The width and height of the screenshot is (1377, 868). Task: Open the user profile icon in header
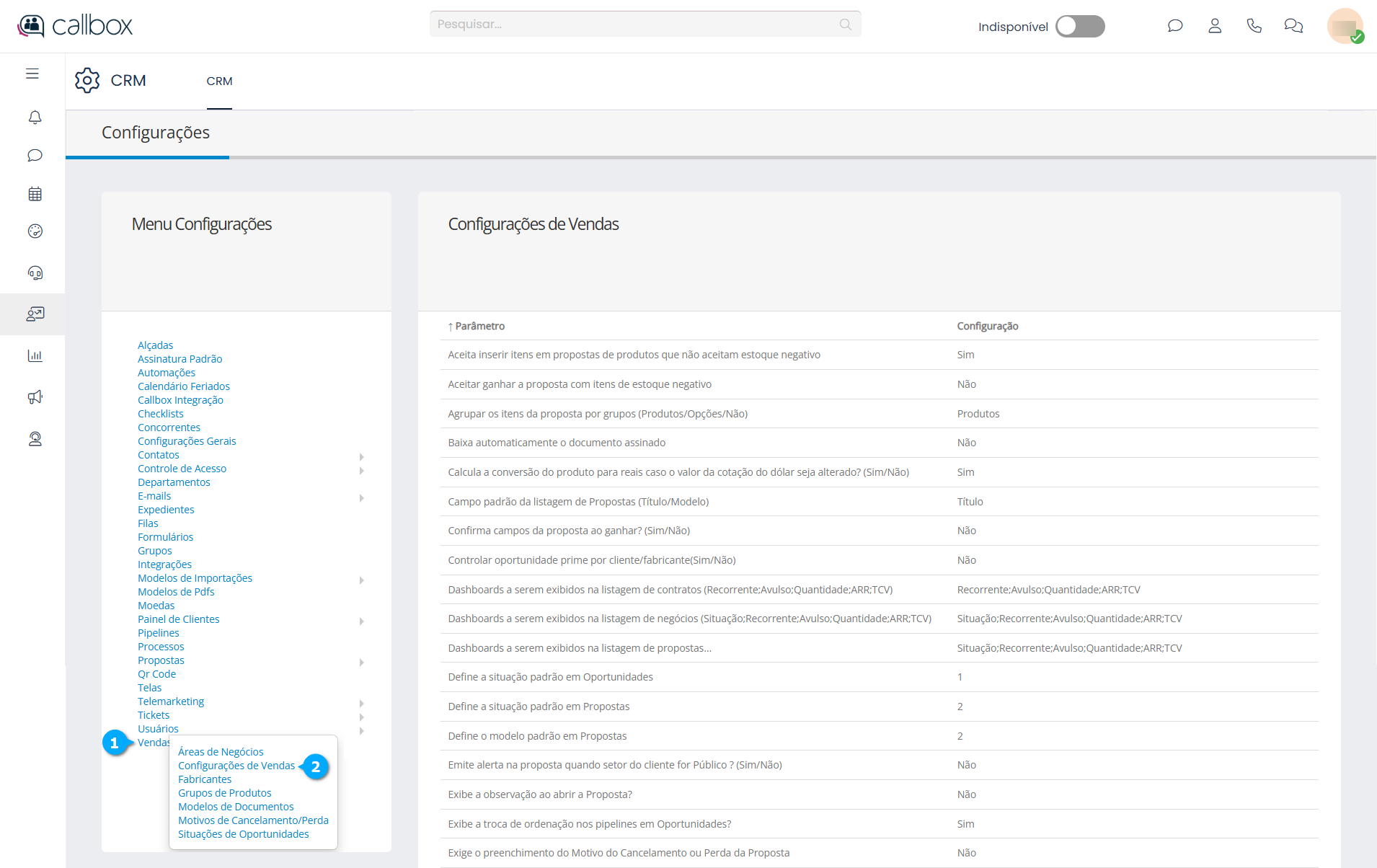click(x=1214, y=26)
